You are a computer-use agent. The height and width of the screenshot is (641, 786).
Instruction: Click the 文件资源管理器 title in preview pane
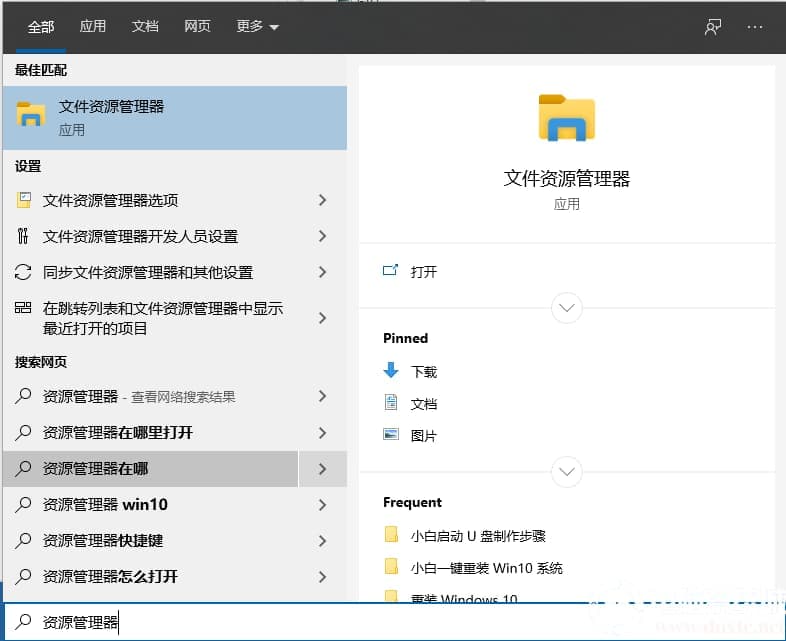(x=566, y=178)
